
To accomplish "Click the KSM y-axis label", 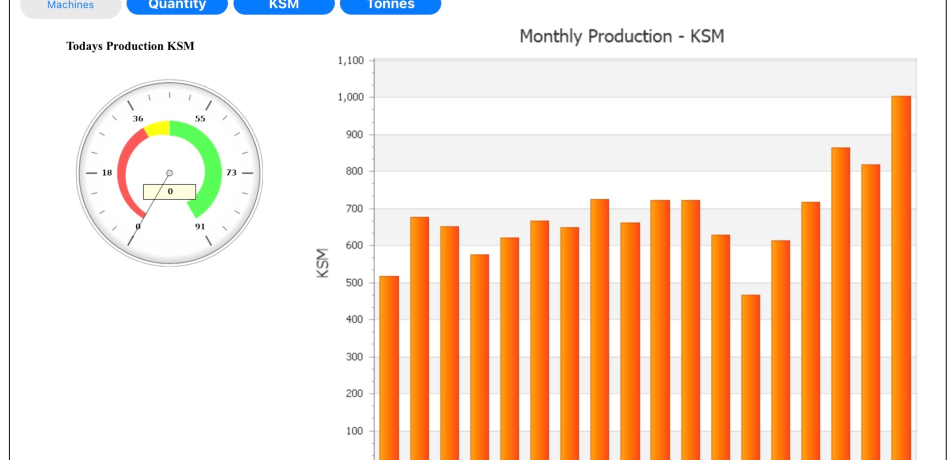I will click(322, 262).
